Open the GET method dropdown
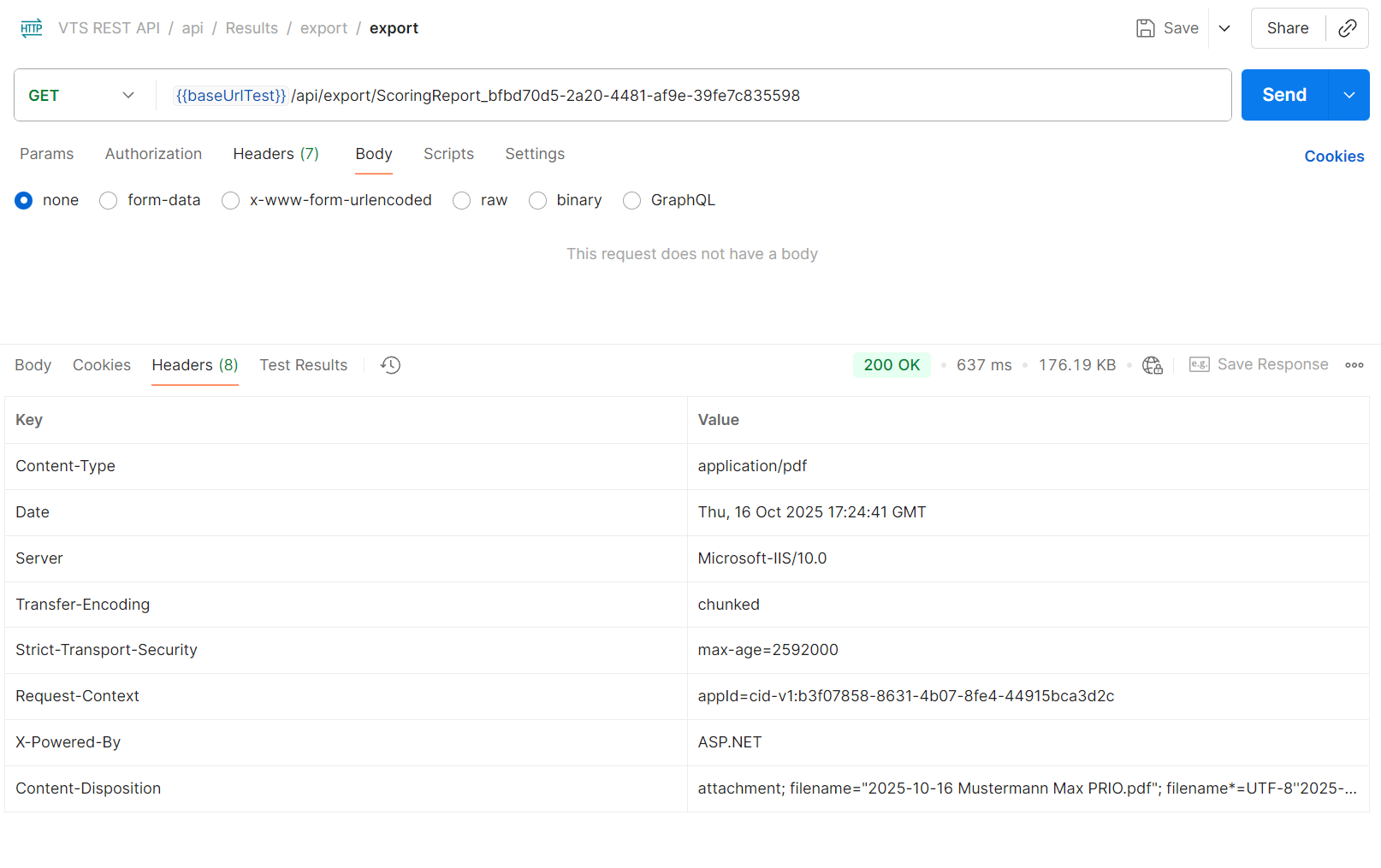 [82, 95]
